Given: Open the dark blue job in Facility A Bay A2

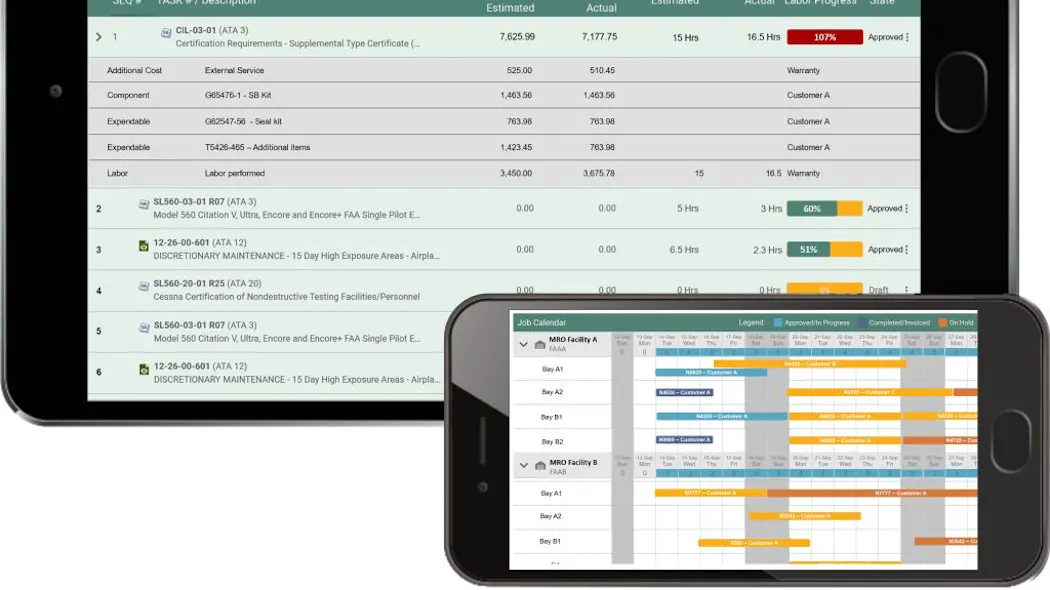Looking at the screenshot, I should click(x=684, y=392).
